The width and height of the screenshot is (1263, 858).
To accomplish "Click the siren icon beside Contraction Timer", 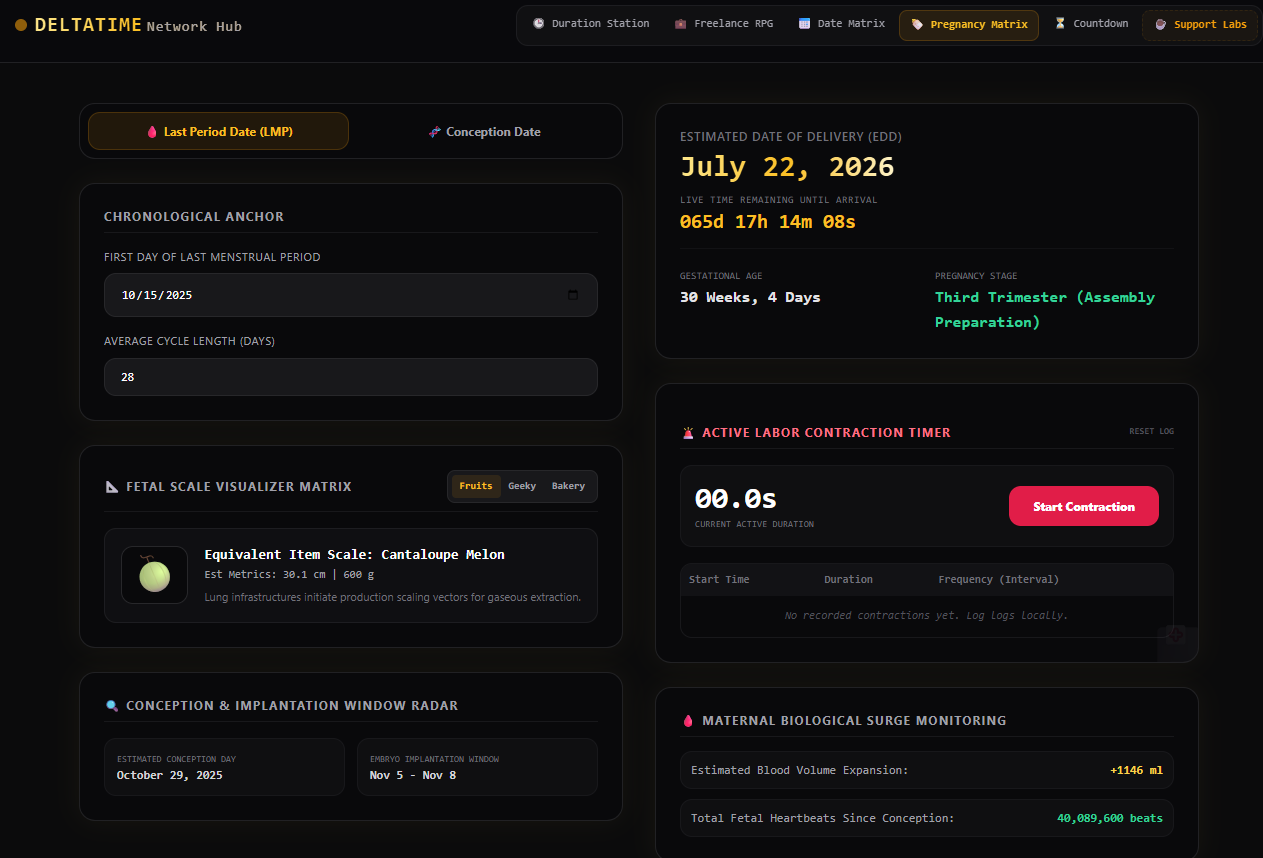I will (688, 433).
